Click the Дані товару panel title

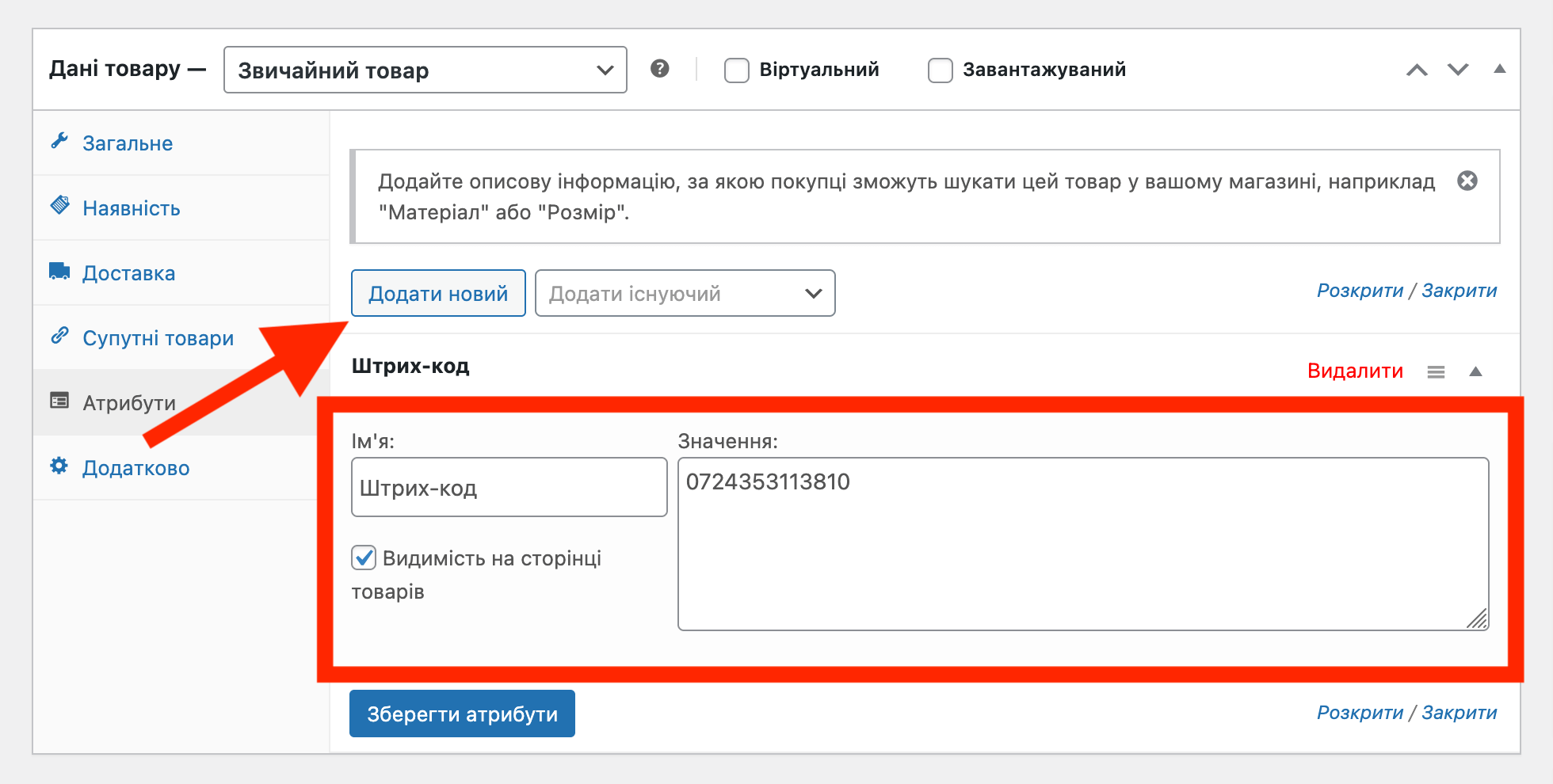115,69
